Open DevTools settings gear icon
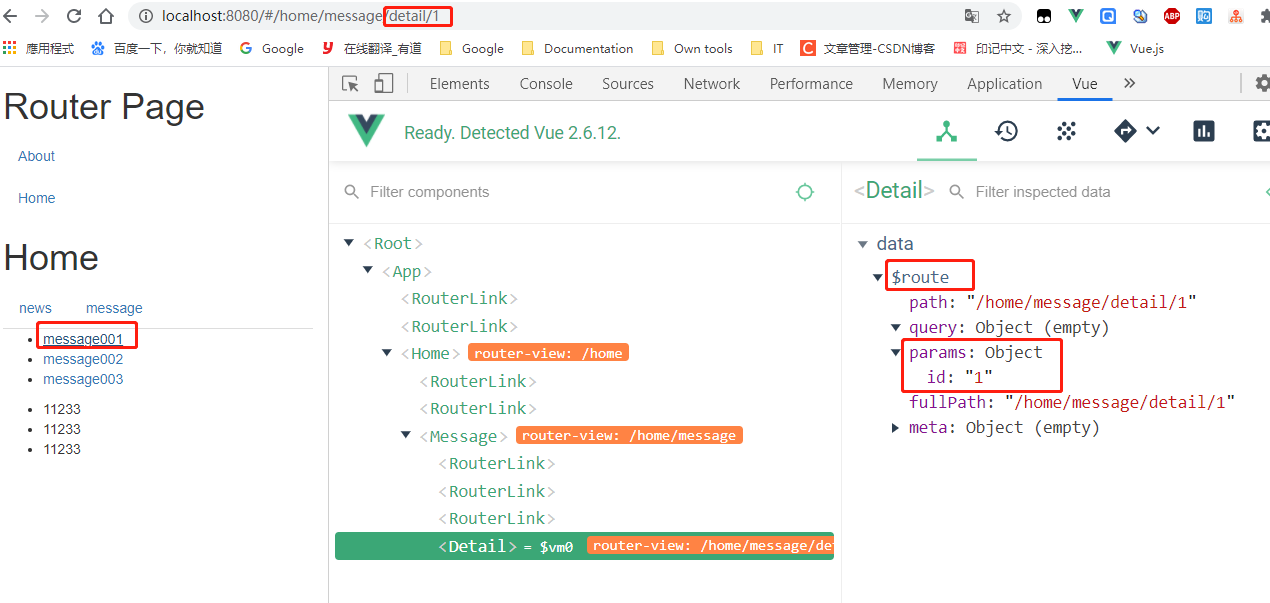 (x=1262, y=83)
